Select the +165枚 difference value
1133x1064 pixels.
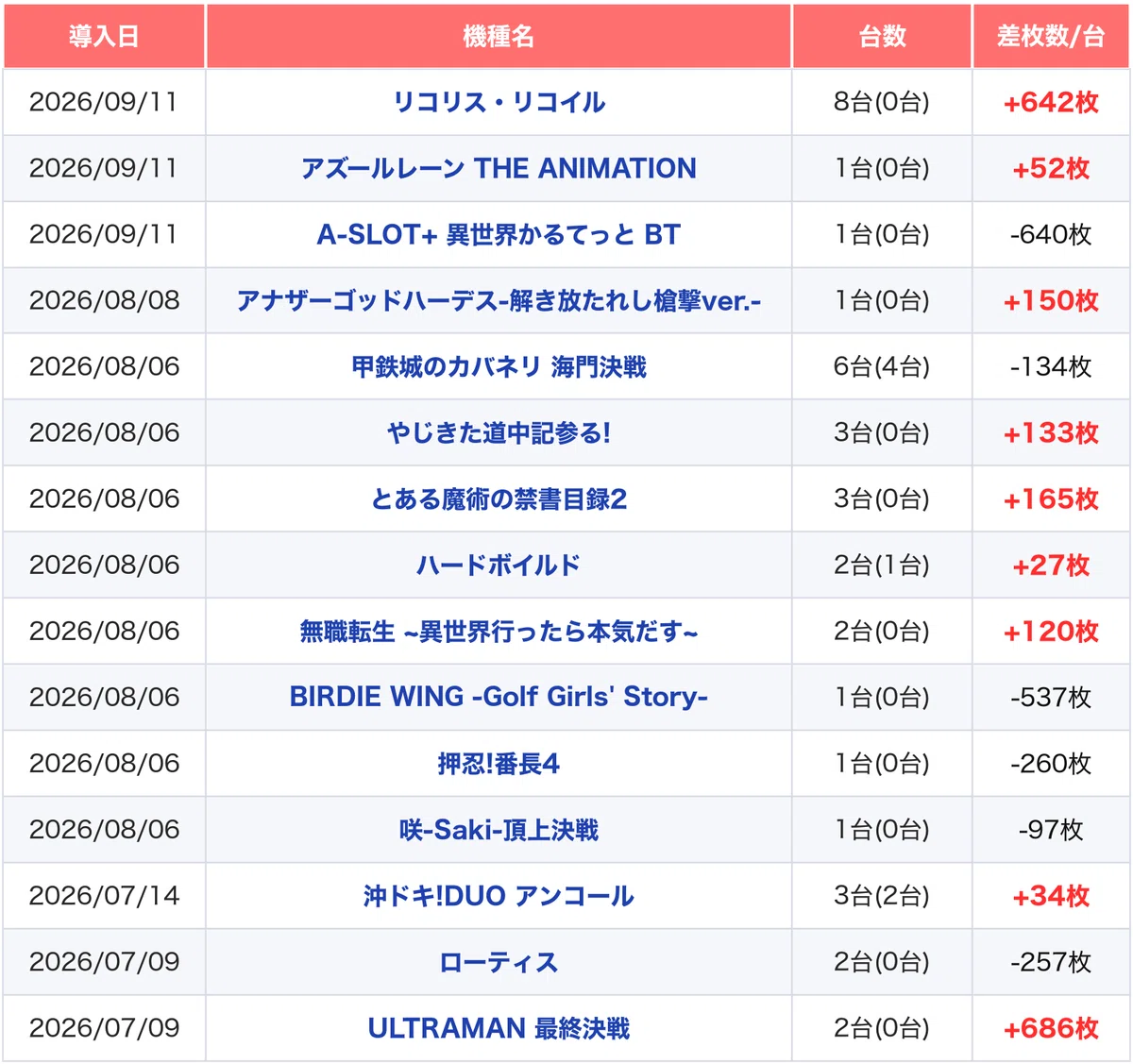[x=1051, y=498]
